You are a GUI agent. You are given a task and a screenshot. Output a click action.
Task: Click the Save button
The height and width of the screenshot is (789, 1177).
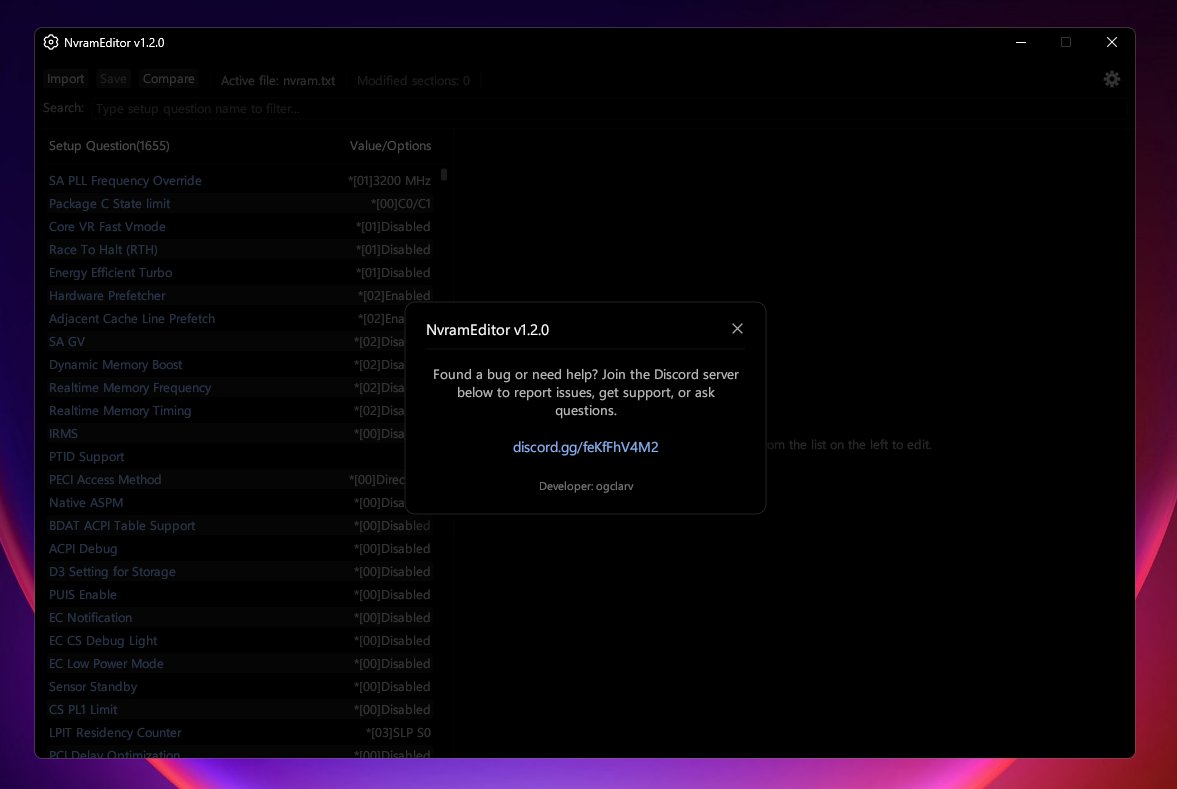113,79
